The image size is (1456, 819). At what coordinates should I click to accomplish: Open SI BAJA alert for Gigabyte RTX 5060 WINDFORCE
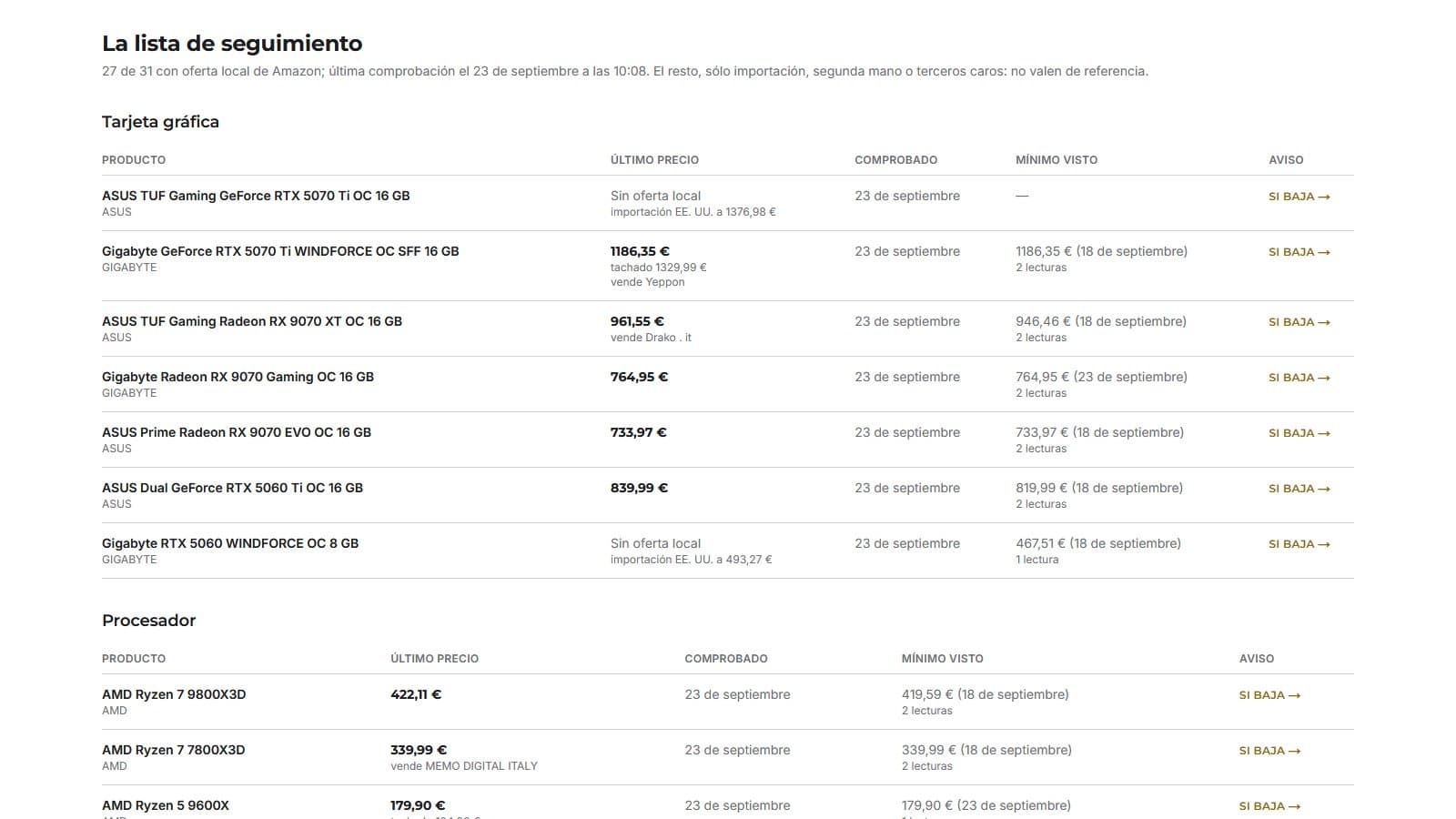[1299, 544]
